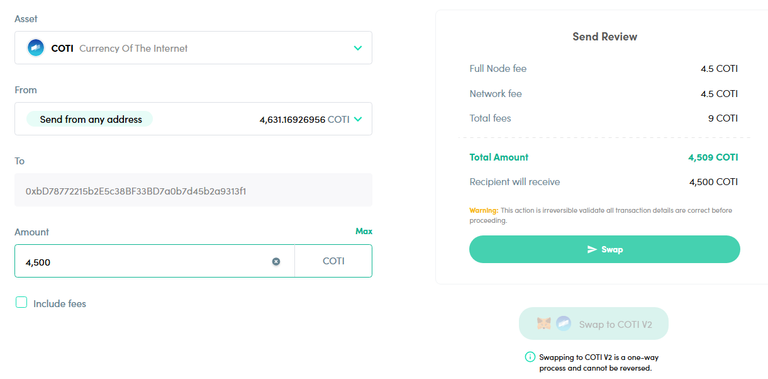Click the Amount input field showing 4,500
Image resolution: width=768 pixels, height=379 pixels.
click(154, 261)
